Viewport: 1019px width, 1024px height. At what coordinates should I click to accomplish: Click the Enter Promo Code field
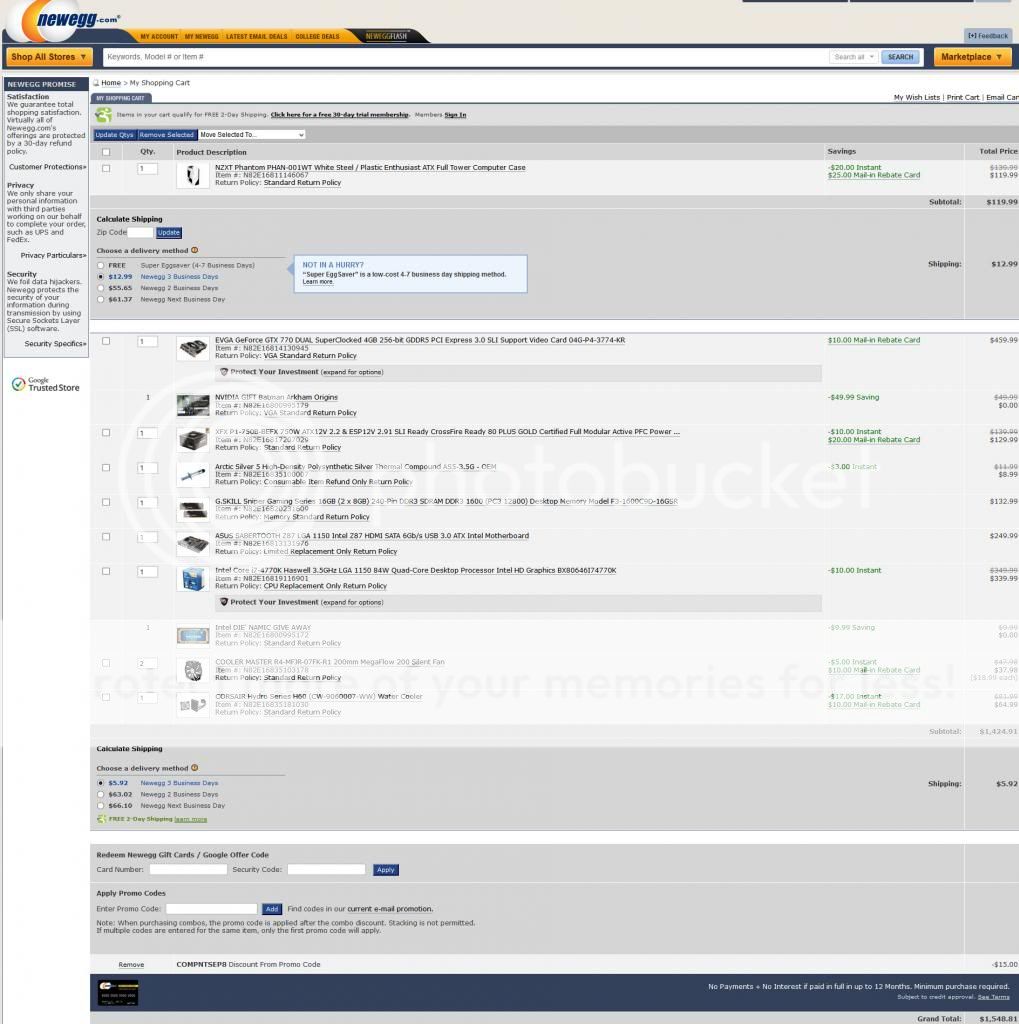pyautogui.click(x=211, y=909)
